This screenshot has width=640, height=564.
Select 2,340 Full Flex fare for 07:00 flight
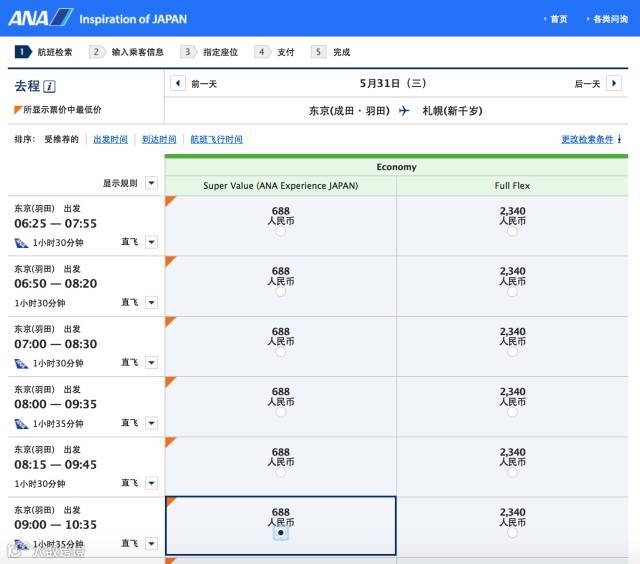(x=512, y=352)
